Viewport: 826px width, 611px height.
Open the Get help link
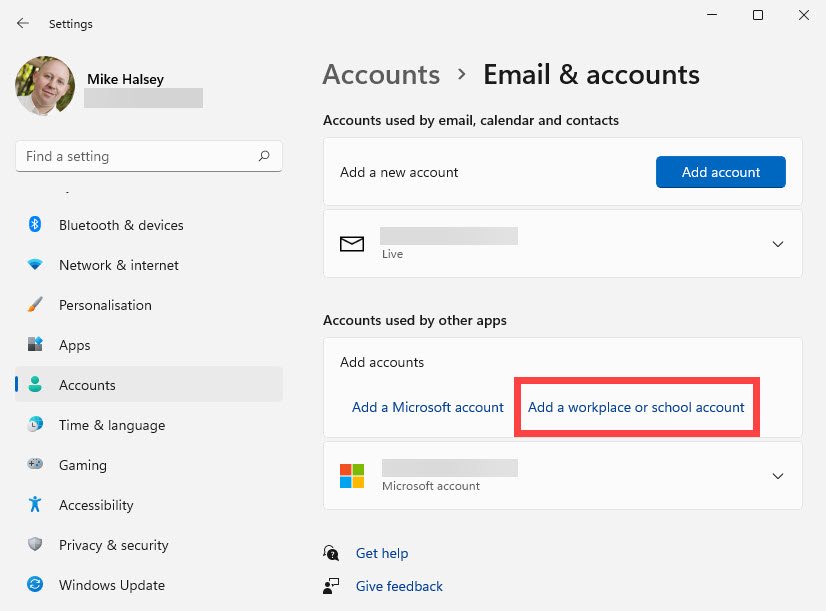382,553
